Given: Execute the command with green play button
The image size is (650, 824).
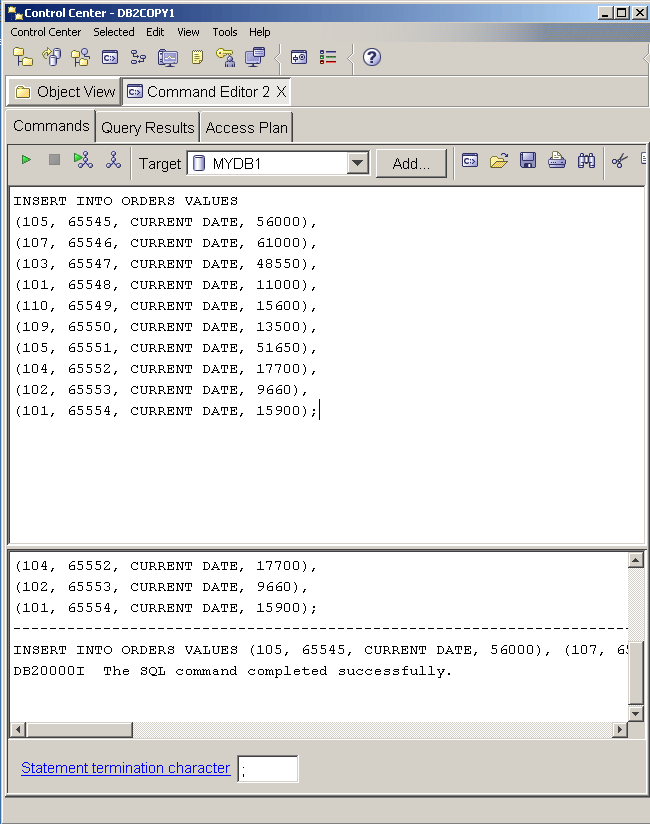Looking at the screenshot, I should pos(26,160).
